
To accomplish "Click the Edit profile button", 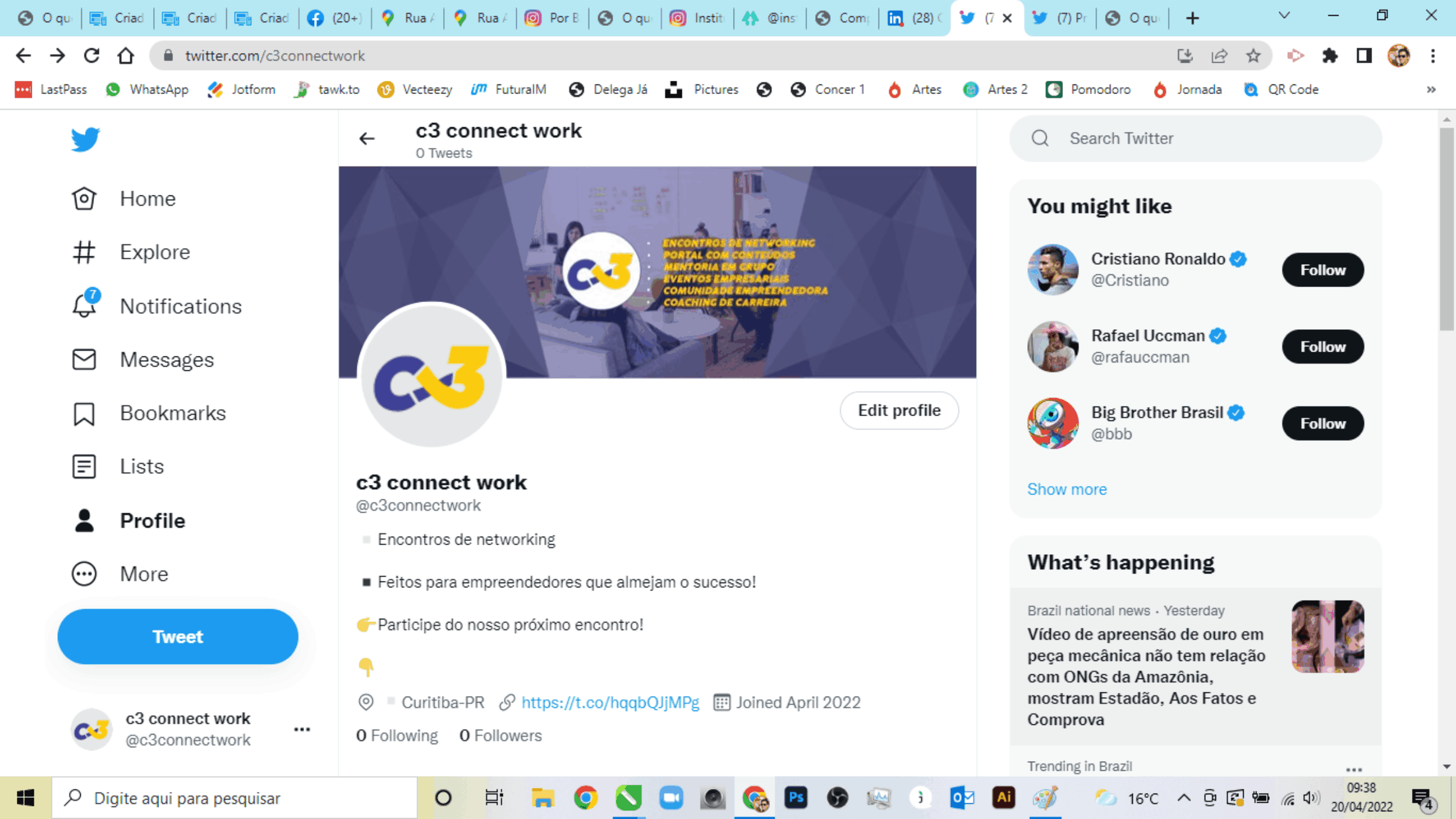I will click(x=899, y=411).
